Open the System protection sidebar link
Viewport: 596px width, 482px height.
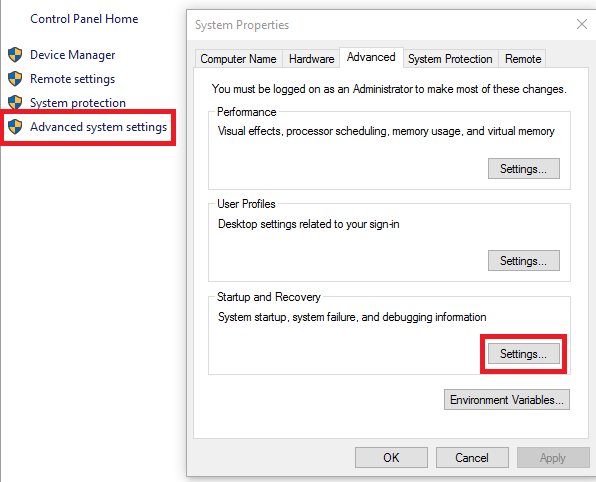point(78,103)
